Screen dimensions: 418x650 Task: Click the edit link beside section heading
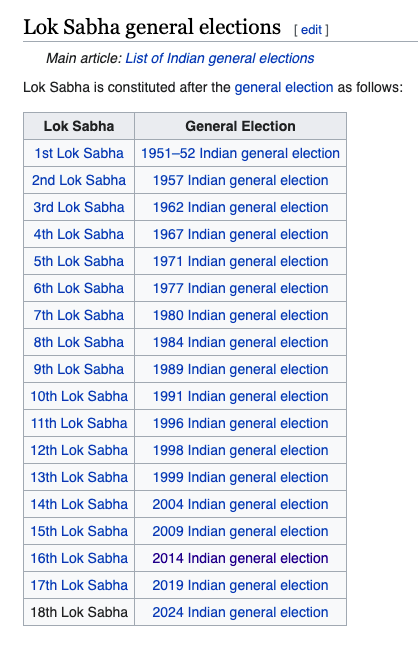pos(311,30)
